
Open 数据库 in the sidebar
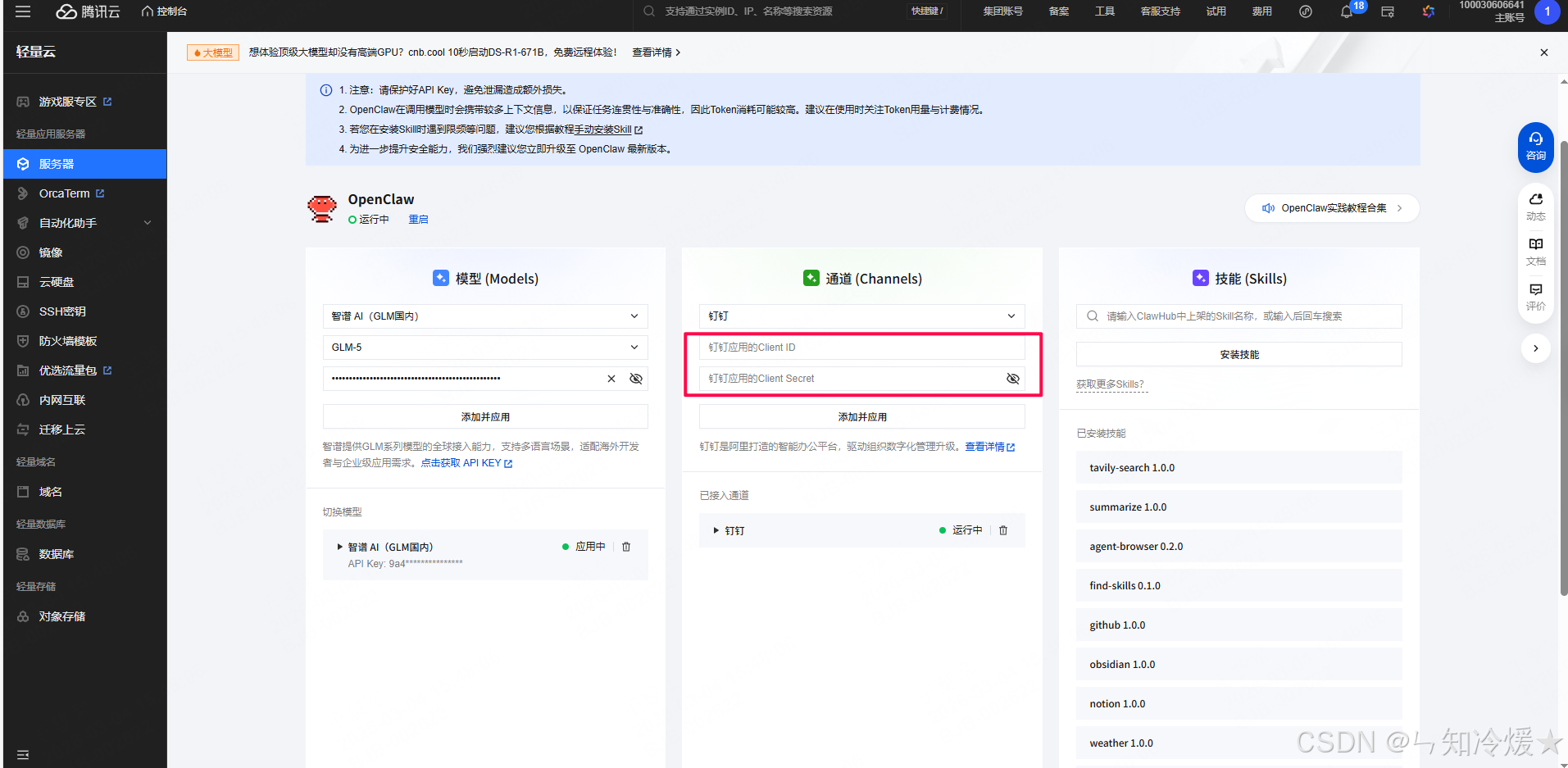click(x=57, y=554)
